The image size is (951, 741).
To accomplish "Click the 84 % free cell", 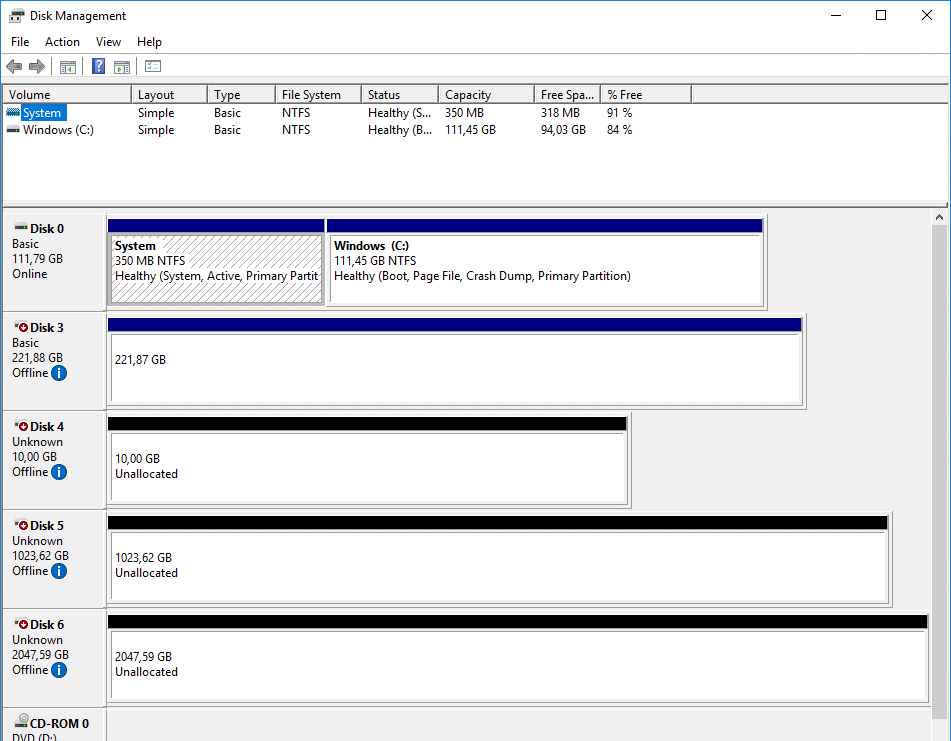I will click(x=619, y=130).
